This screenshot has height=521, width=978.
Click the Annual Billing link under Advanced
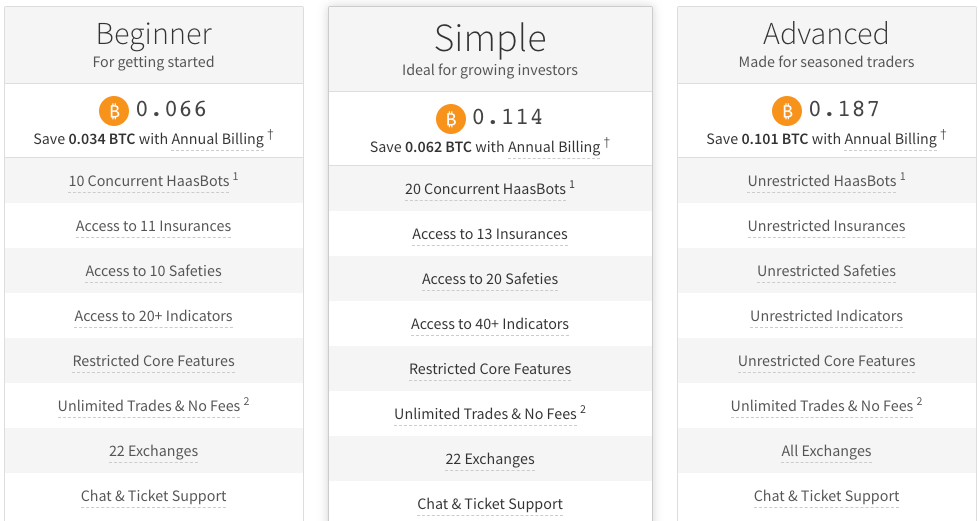(x=890, y=139)
